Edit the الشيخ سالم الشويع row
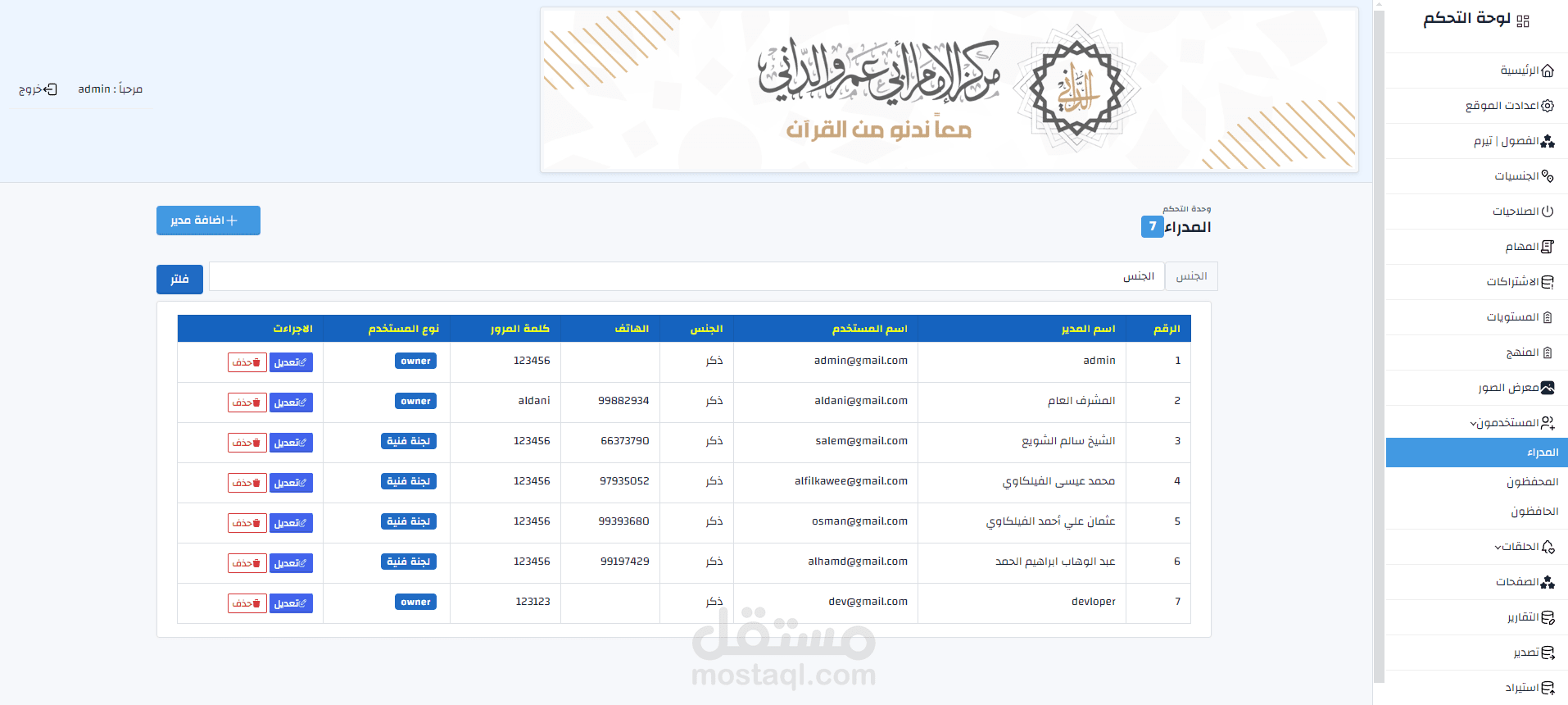Viewport: 1568px width, 705px height. click(x=291, y=443)
